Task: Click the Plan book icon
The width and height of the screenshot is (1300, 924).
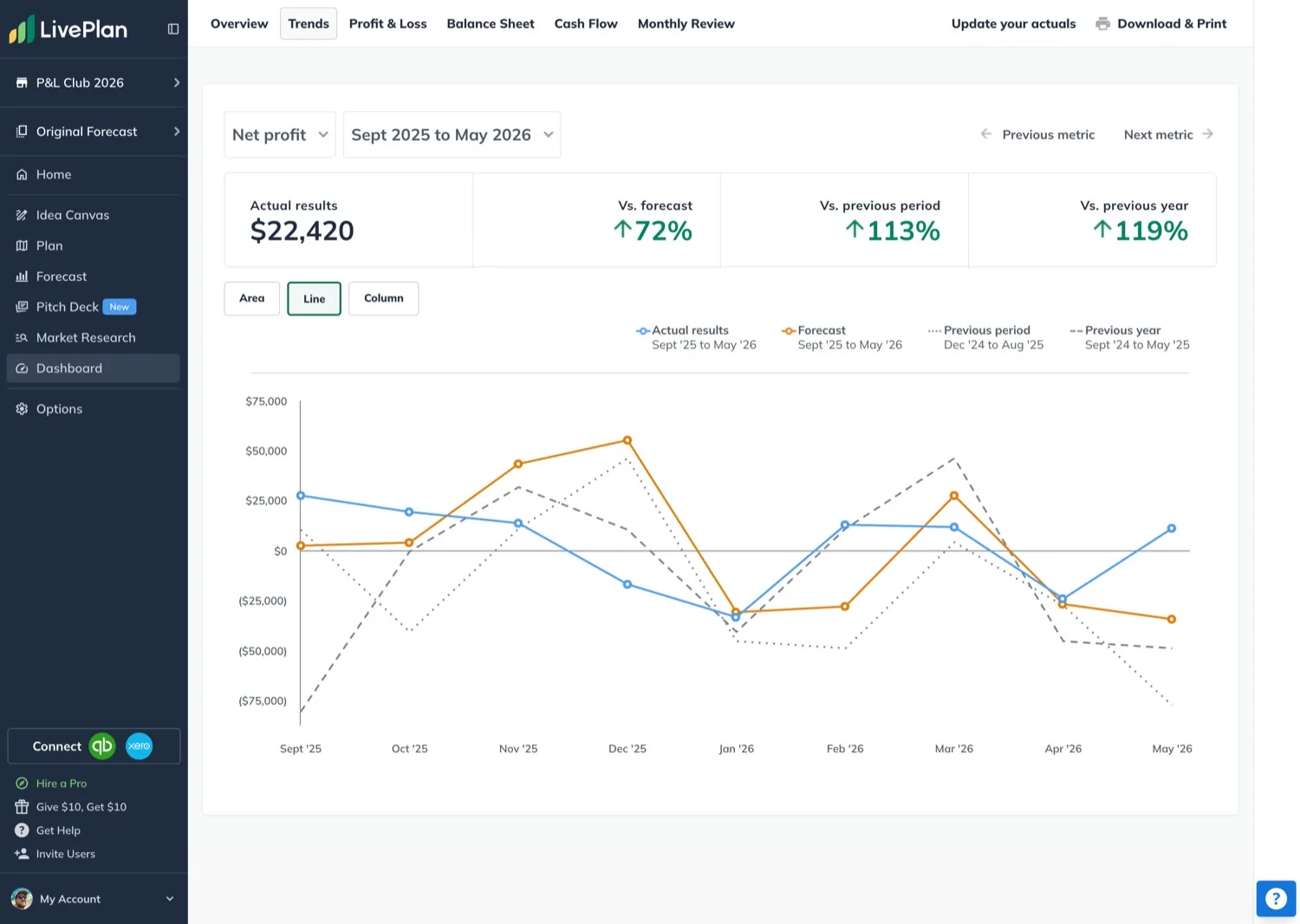Action: 22,246
